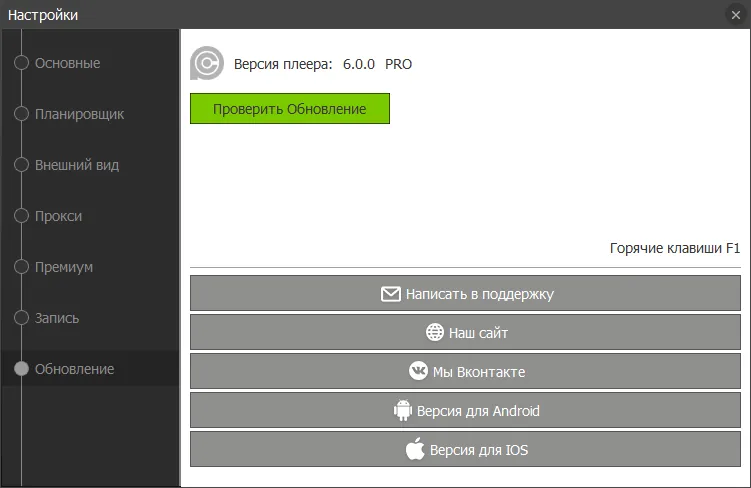Click the Android robot icon
The height and width of the screenshot is (488, 751).
point(402,410)
